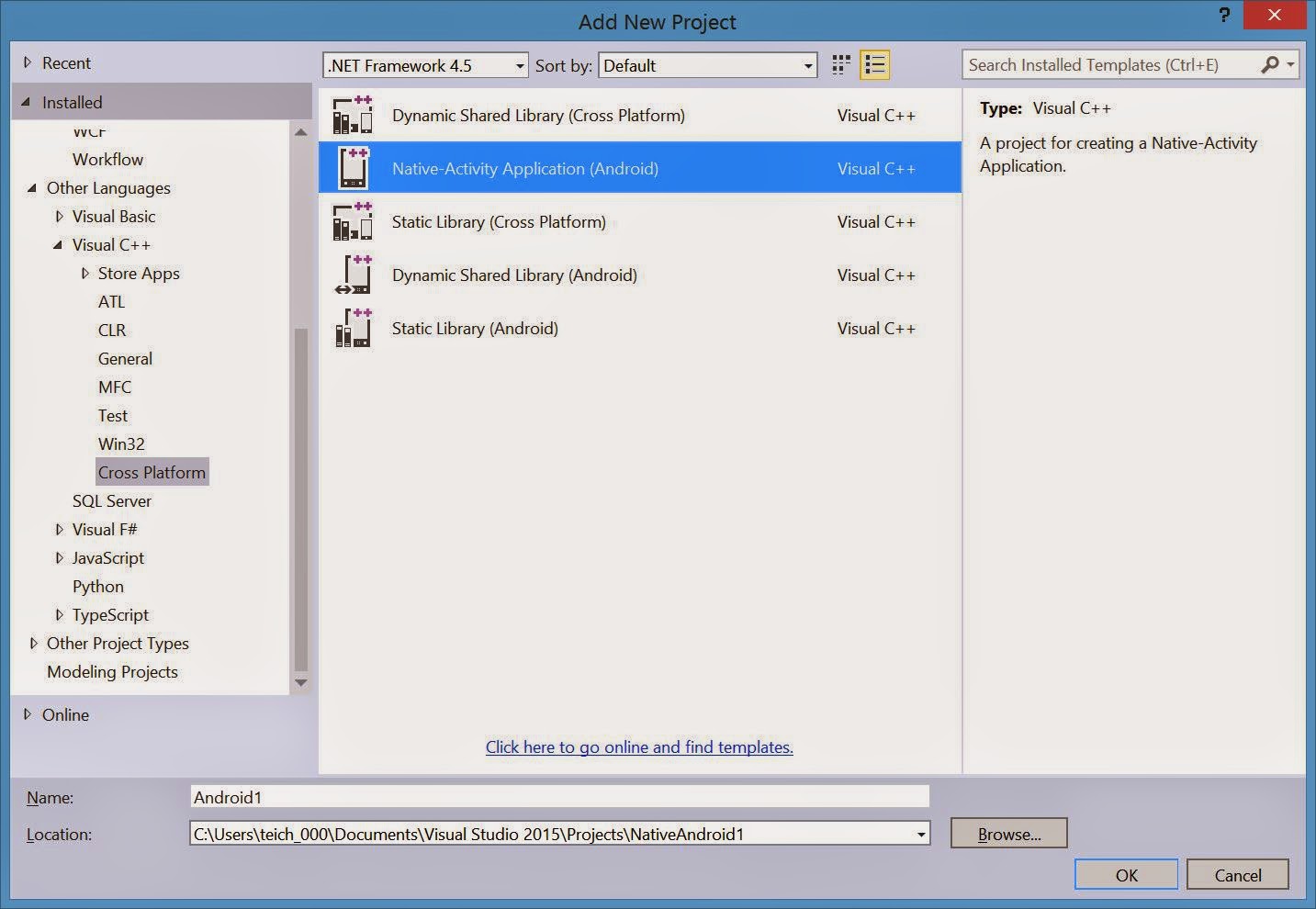Expand the TypeScript node
The image size is (1316, 909).
click(60, 614)
